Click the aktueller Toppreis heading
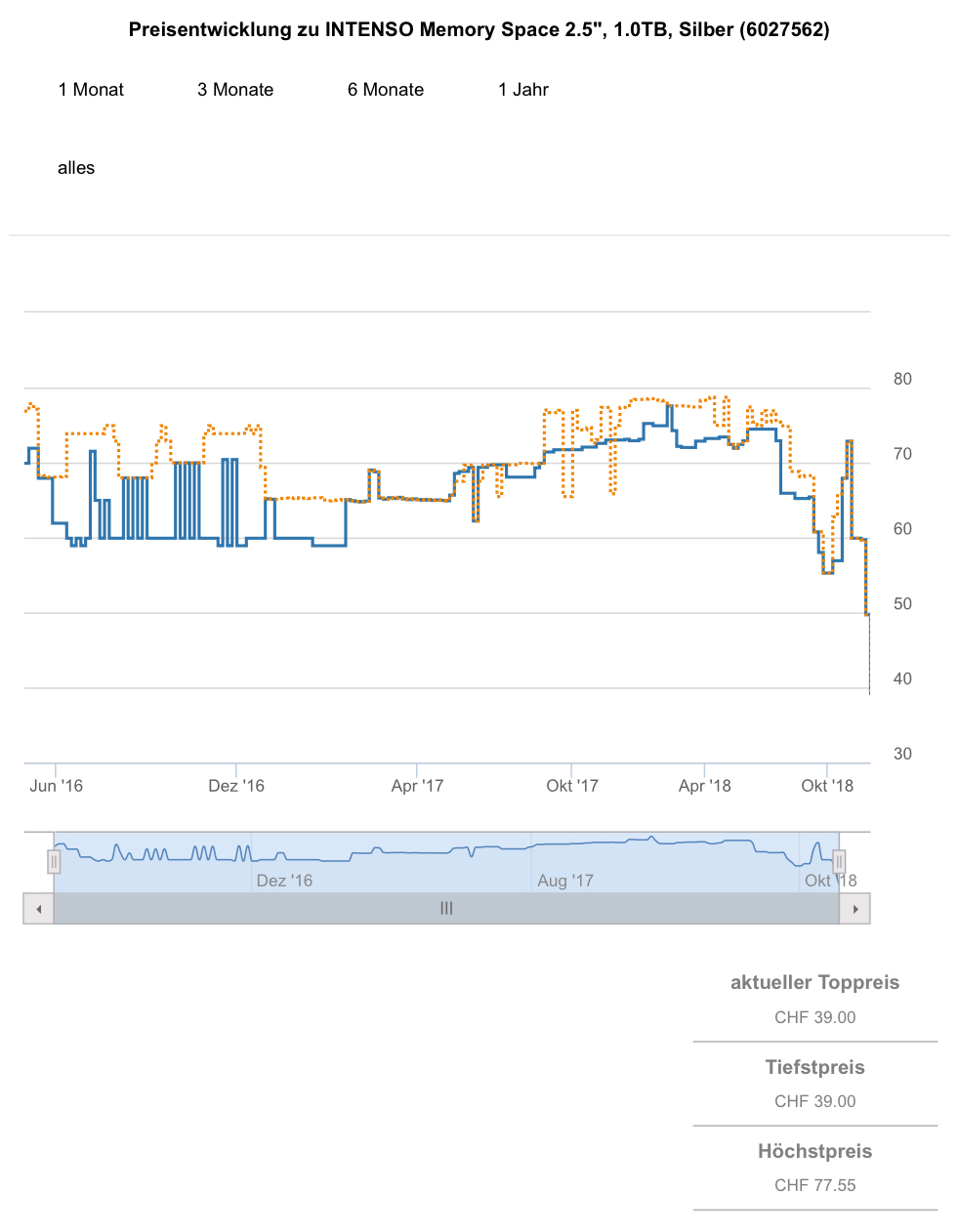This screenshot has height=1232, width=959. coord(815,983)
